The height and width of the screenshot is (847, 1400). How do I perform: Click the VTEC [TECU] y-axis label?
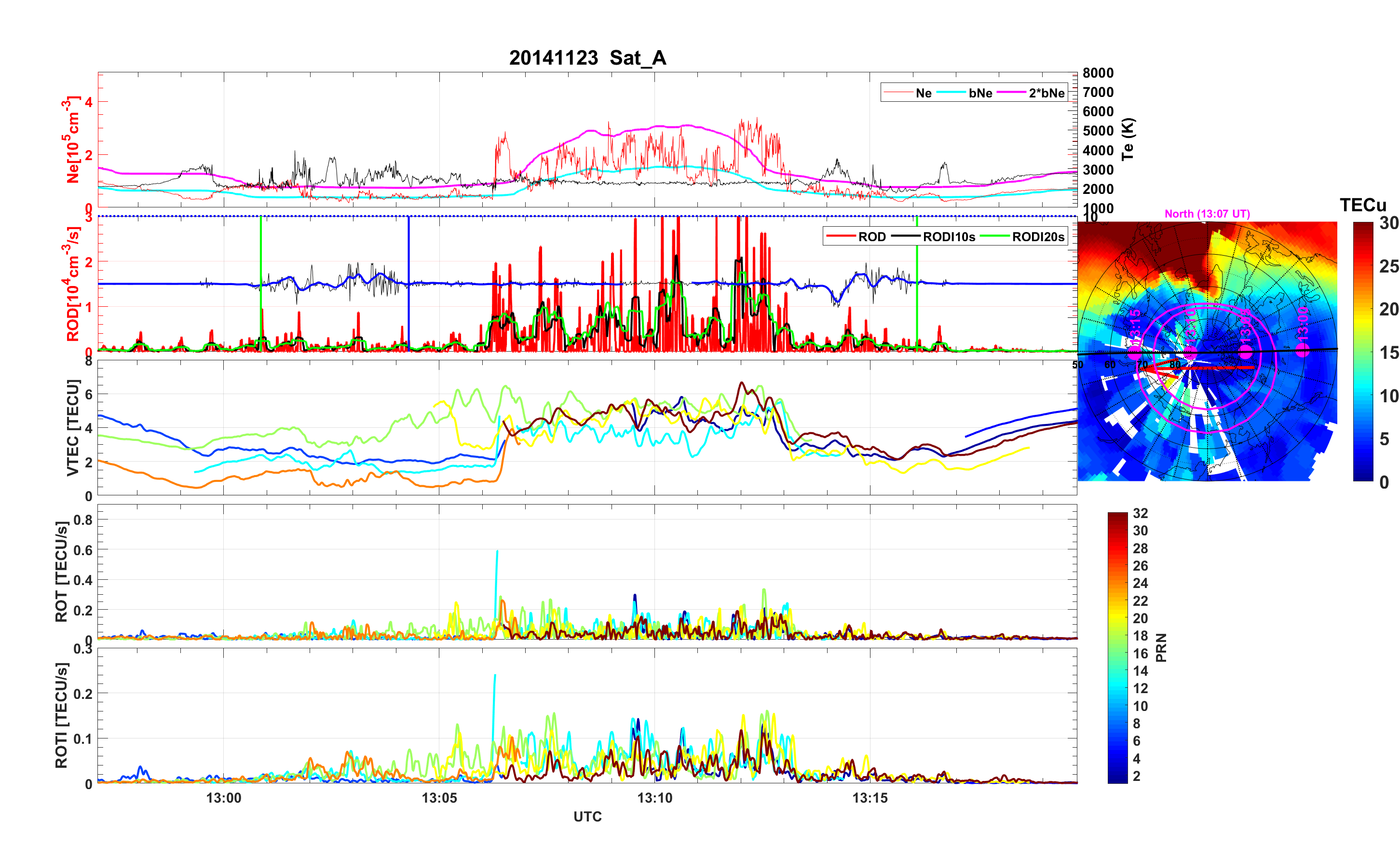pos(73,427)
